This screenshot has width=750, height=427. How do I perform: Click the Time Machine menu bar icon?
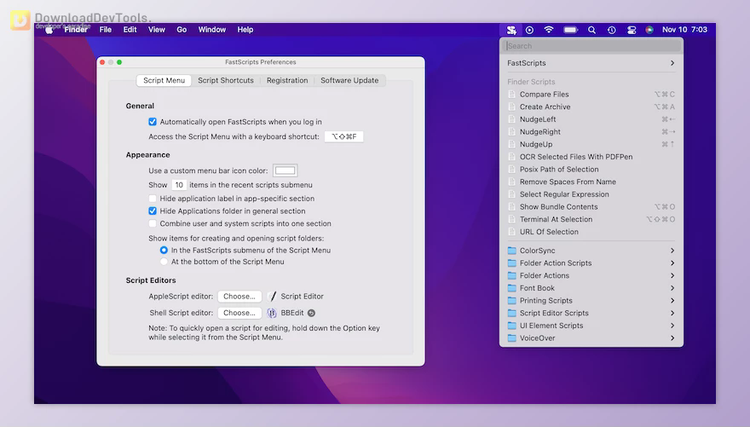coord(612,30)
